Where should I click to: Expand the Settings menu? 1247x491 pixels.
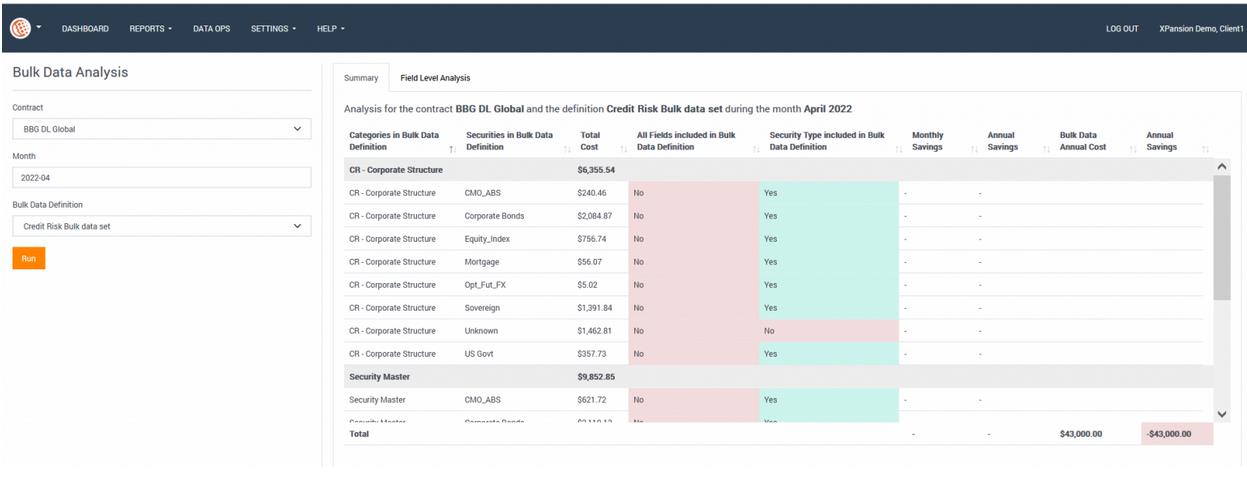(273, 29)
